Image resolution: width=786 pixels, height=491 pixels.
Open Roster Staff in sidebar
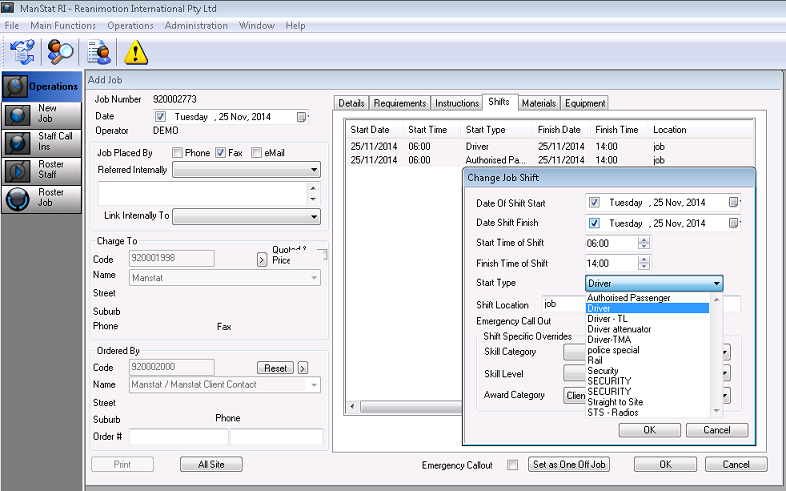point(42,171)
